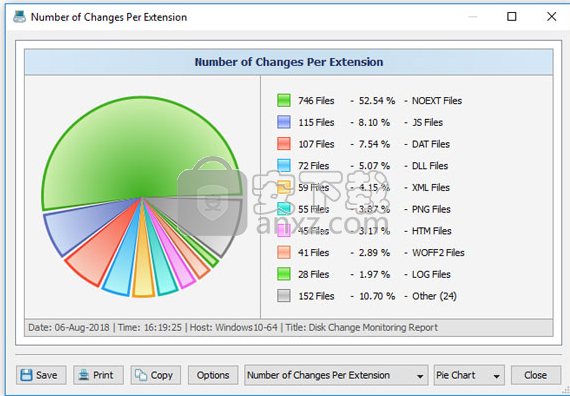Click the Save button

[x=41, y=375]
